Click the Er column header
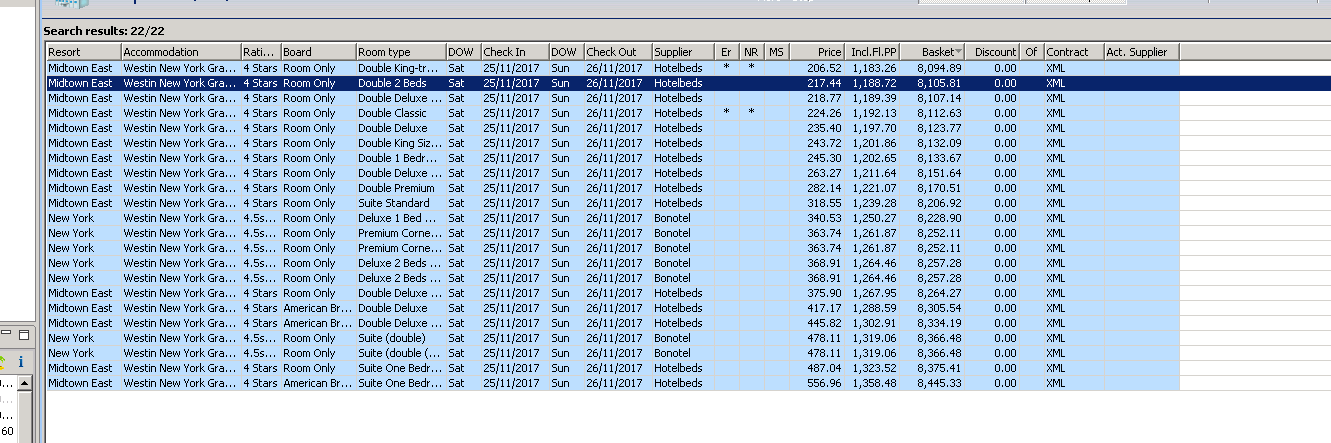1331x443 pixels. coord(727,52)
